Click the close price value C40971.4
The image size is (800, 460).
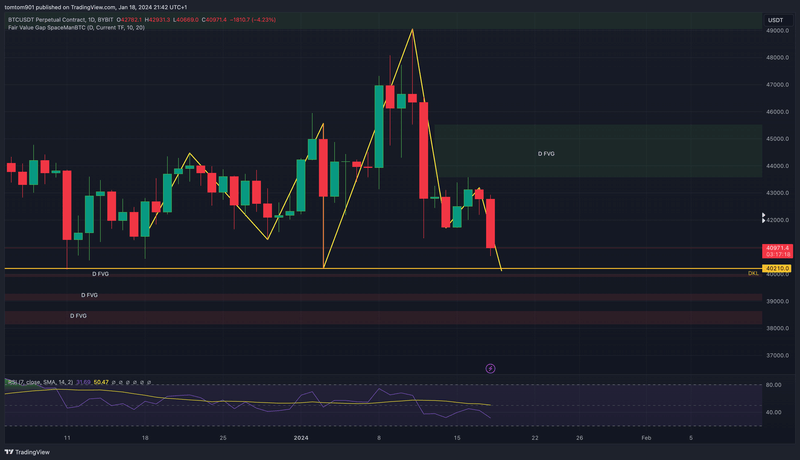(214, 20)
